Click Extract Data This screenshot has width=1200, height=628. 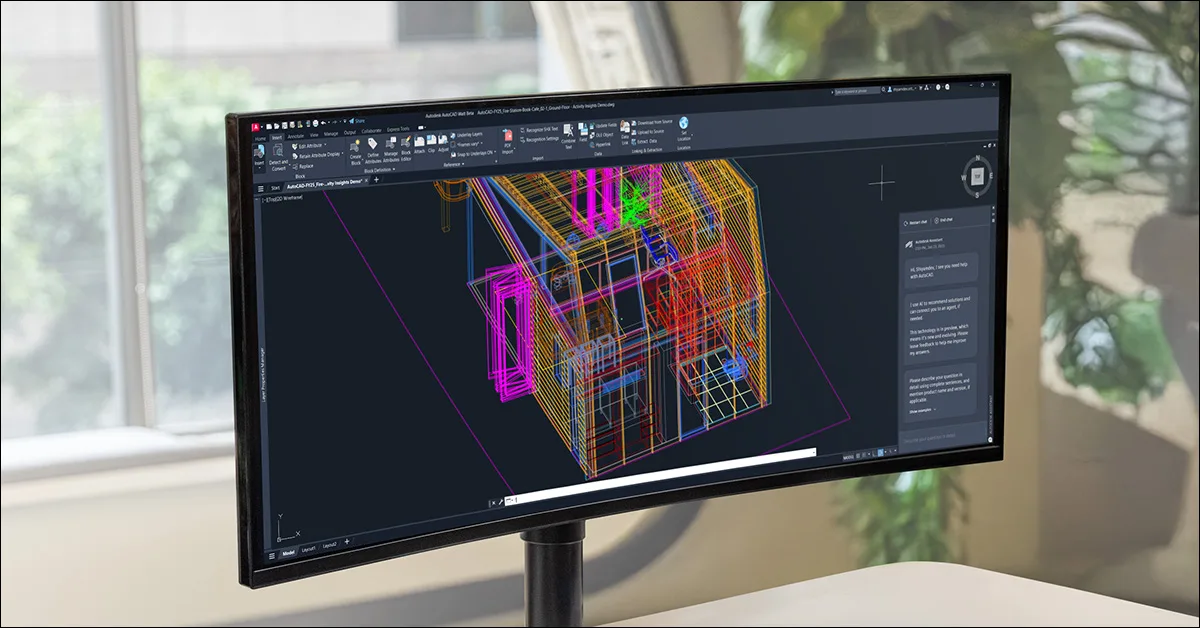[645, 142]
